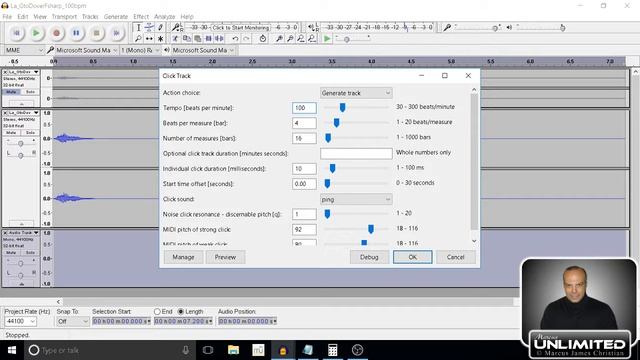Open the Snap To 'Off' dropdown
The width and height of the screenshot is (640, 360).
point(72,321)
